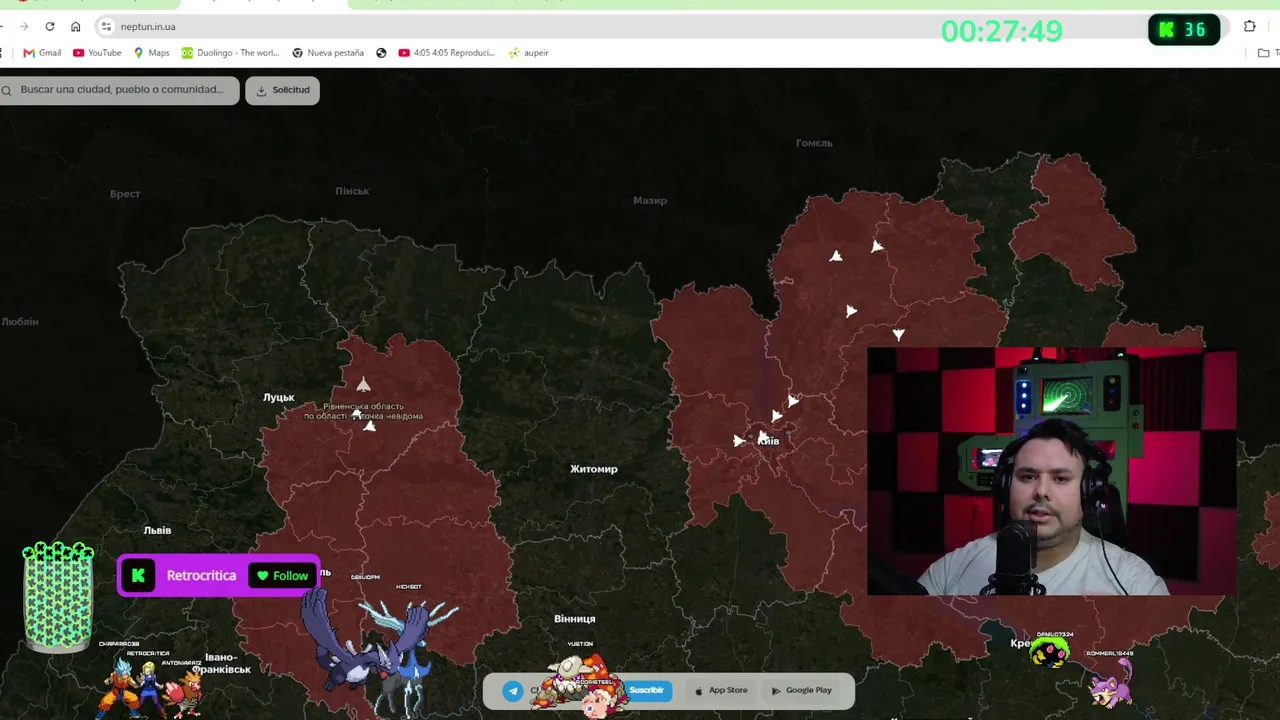Click the magnifier icon in the search field
This screenshot has width=1280, height=720.
8,90
